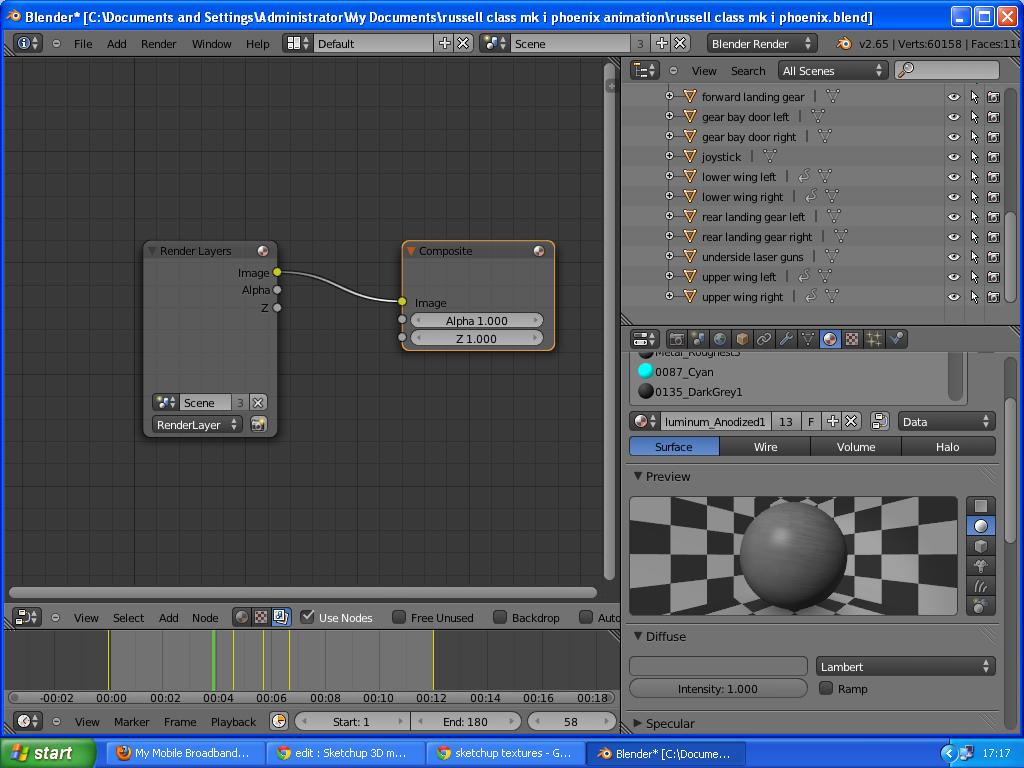
Task: Select monkey preview shape icon
Action: click(981, 566)
